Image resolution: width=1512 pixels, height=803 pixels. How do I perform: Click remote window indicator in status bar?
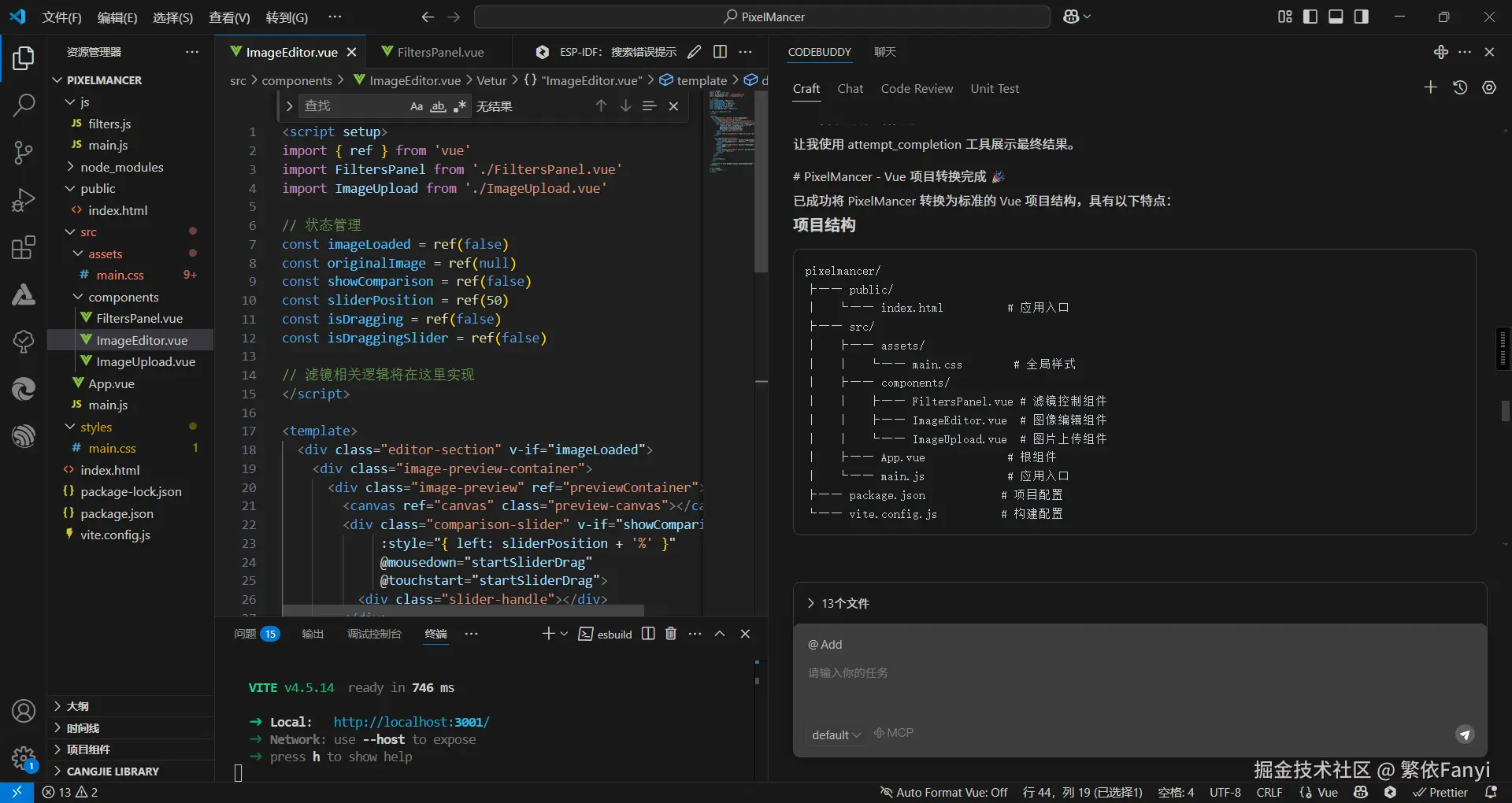click(17, 792)
